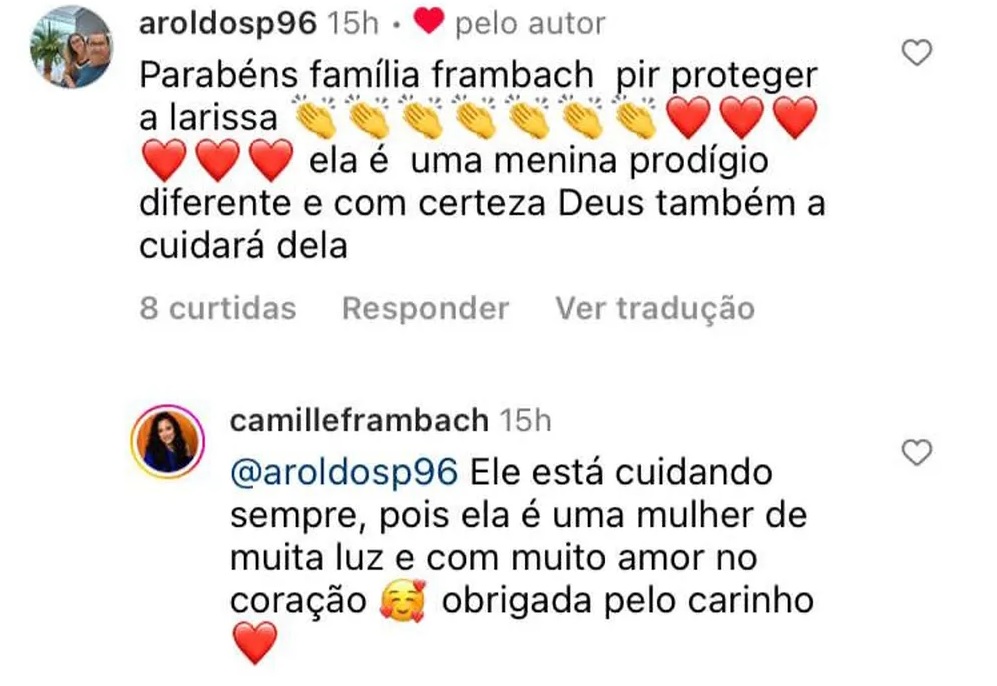This screenshot has height=686, width=997.
Task: Like the aroldosp96 comment with heart icon
Action: (x=916, y=52)
